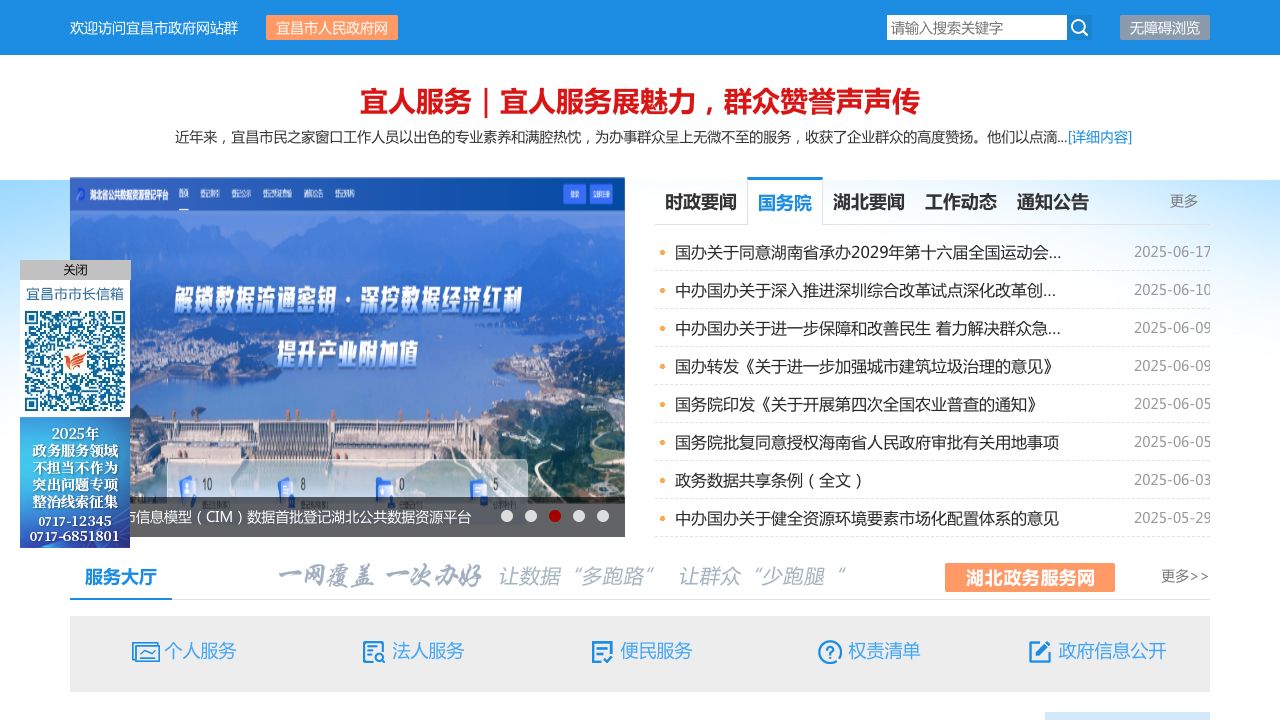Click the keyword search input field

[976, 28]
